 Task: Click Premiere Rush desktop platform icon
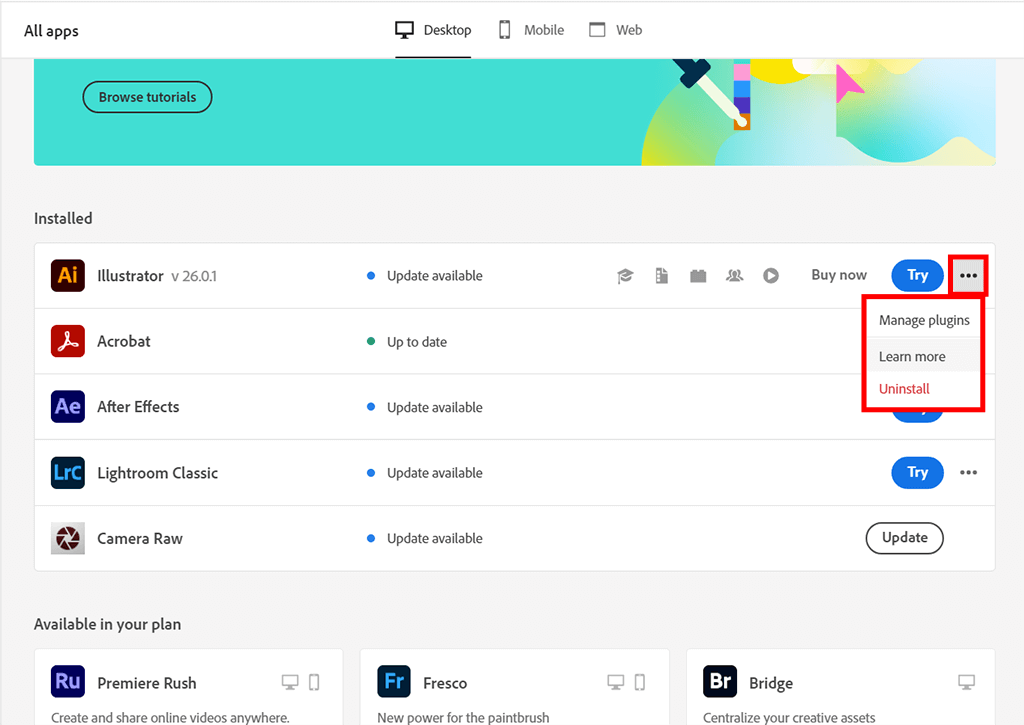(290, 683)
